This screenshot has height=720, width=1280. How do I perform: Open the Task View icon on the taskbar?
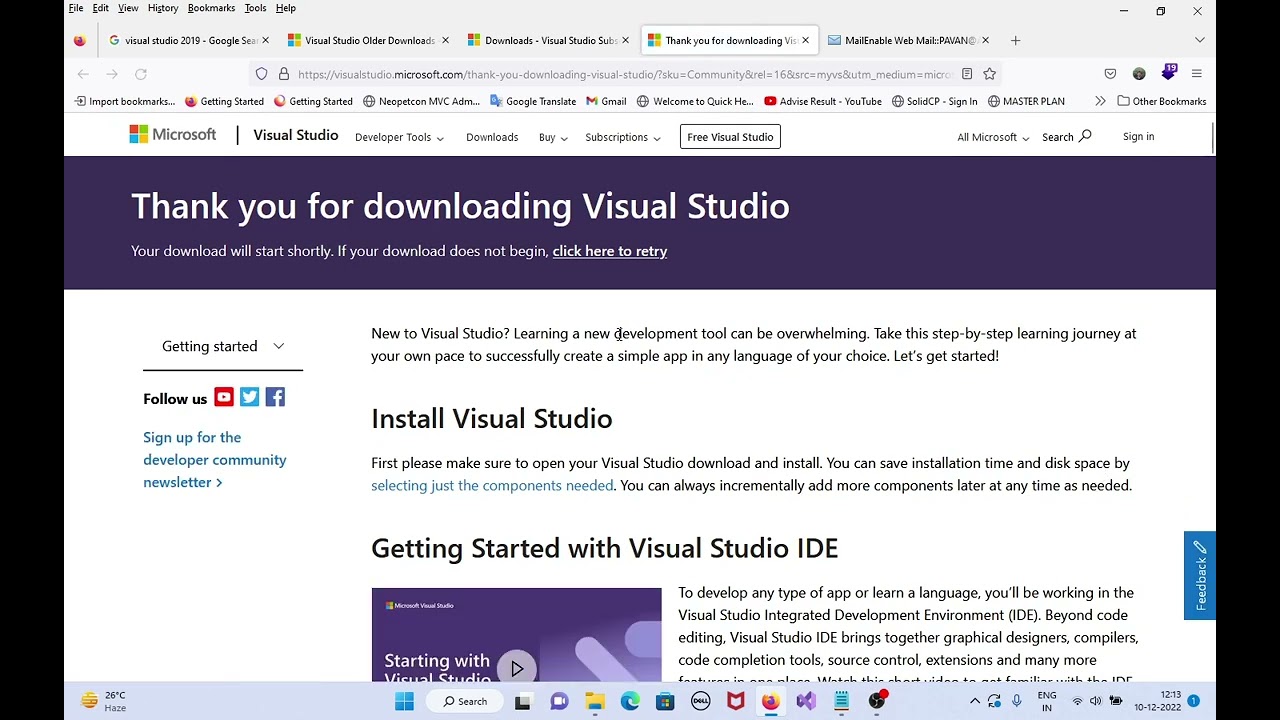point(522,701)
